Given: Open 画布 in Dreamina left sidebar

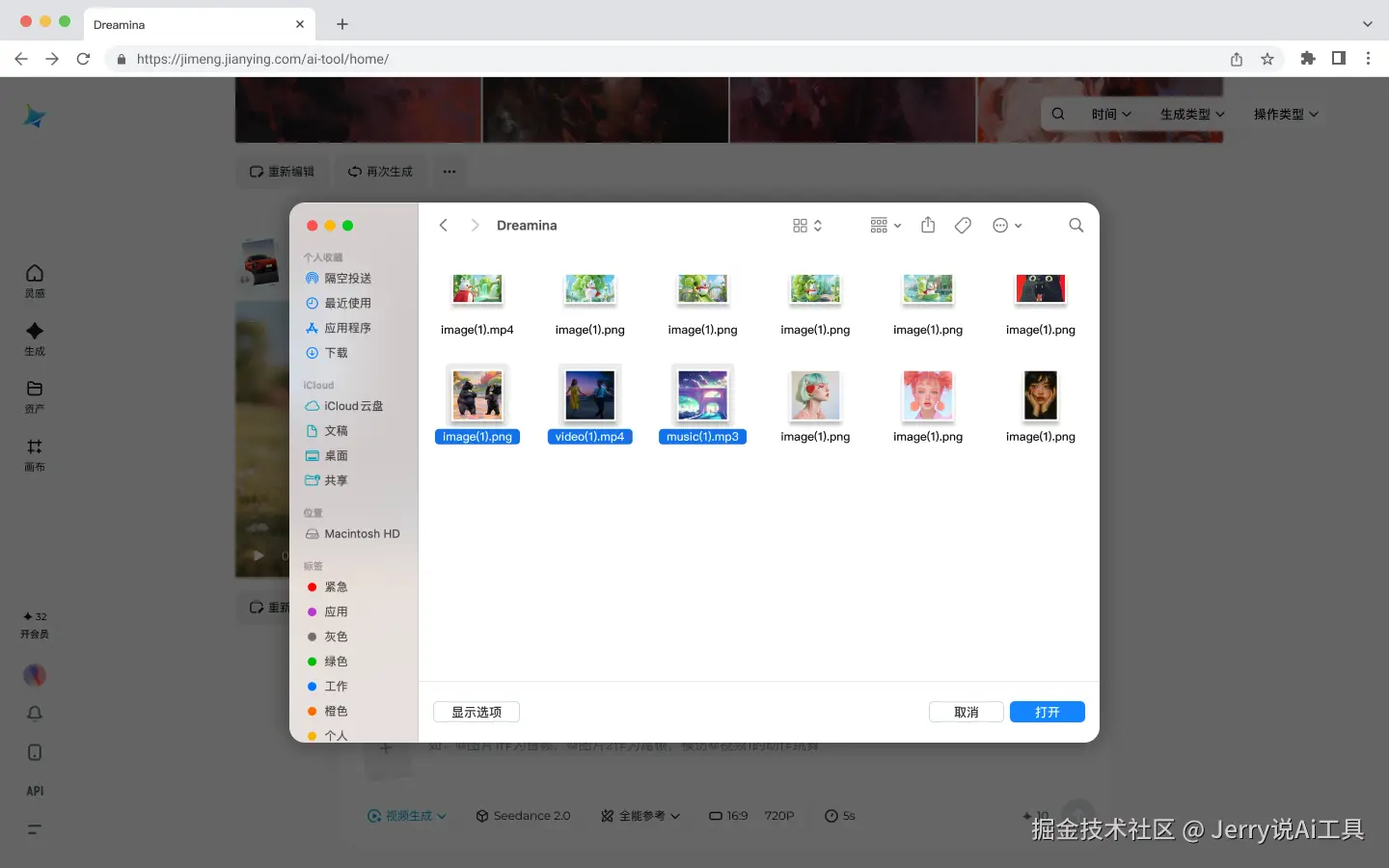Looking at the screenshot, I should [x=35, y=454].
